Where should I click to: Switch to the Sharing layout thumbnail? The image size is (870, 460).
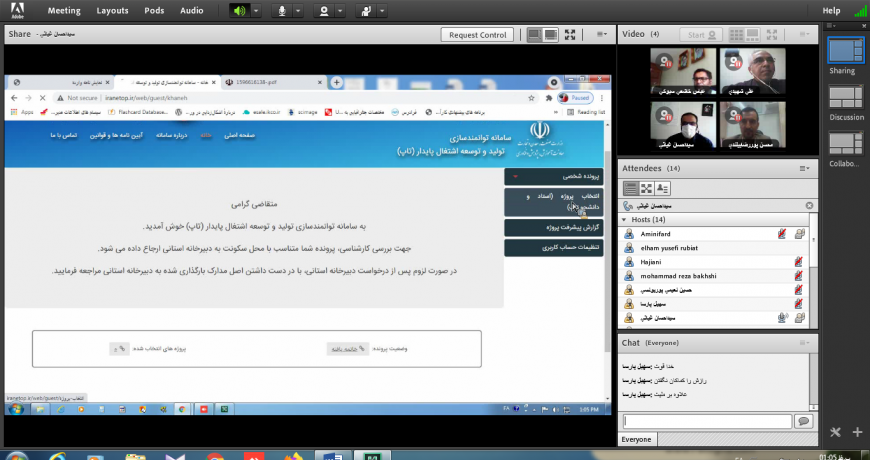coord(846,50)
